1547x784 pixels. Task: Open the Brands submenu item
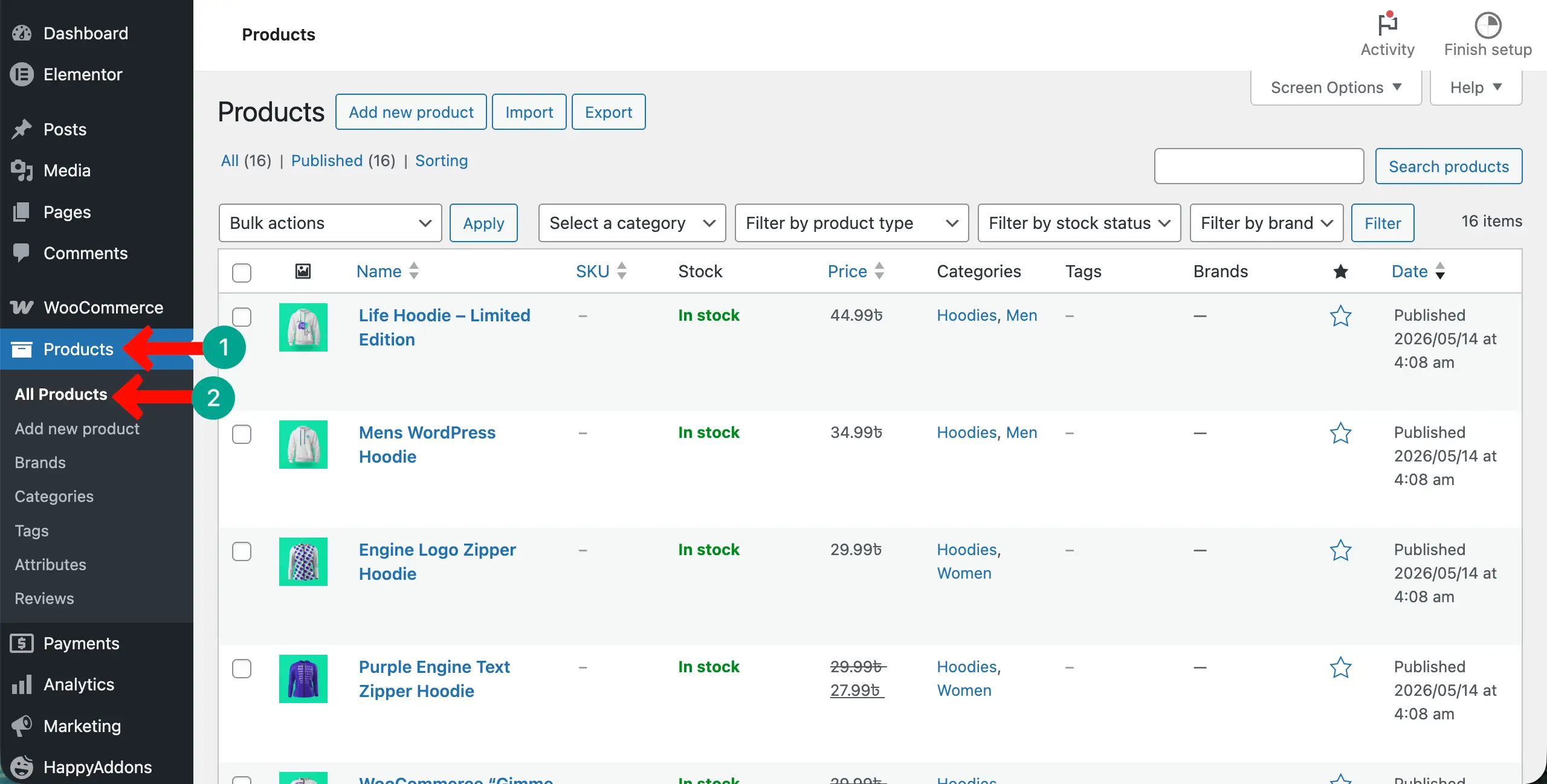pyautogui.click(x=40, y=463)
